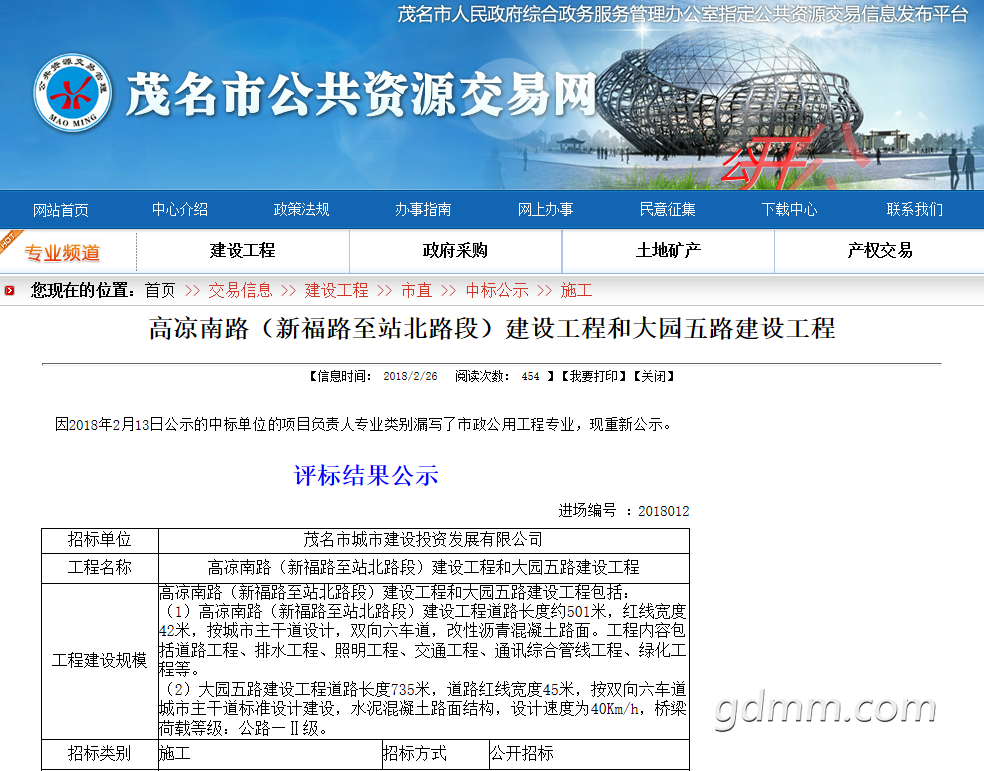Switch to the 建设工程 channel tab

click(243, 251)
